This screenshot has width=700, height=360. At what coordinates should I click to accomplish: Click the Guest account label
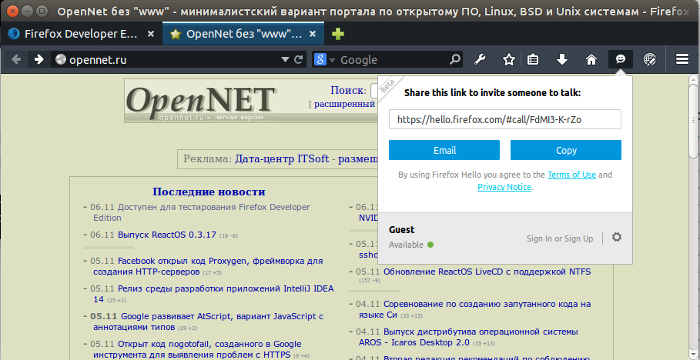click(402, 230)
